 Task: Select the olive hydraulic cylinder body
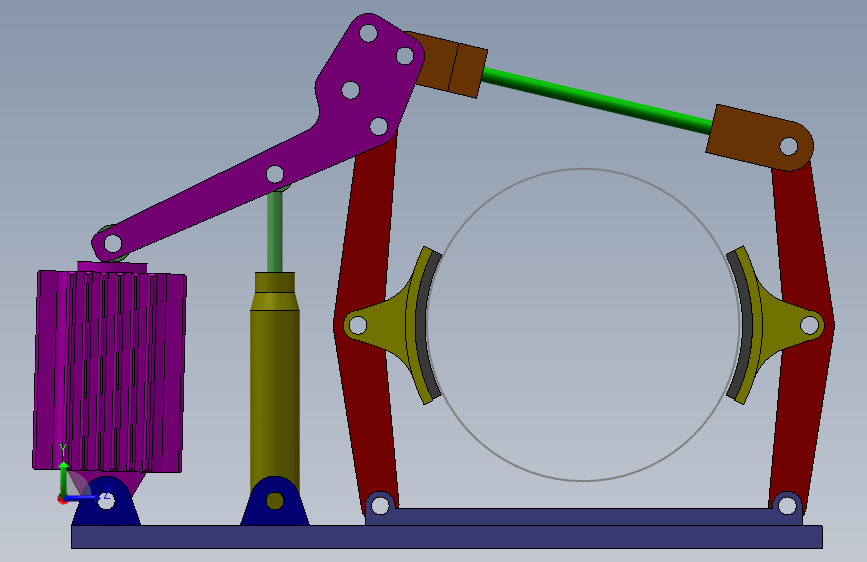[275, 382]
